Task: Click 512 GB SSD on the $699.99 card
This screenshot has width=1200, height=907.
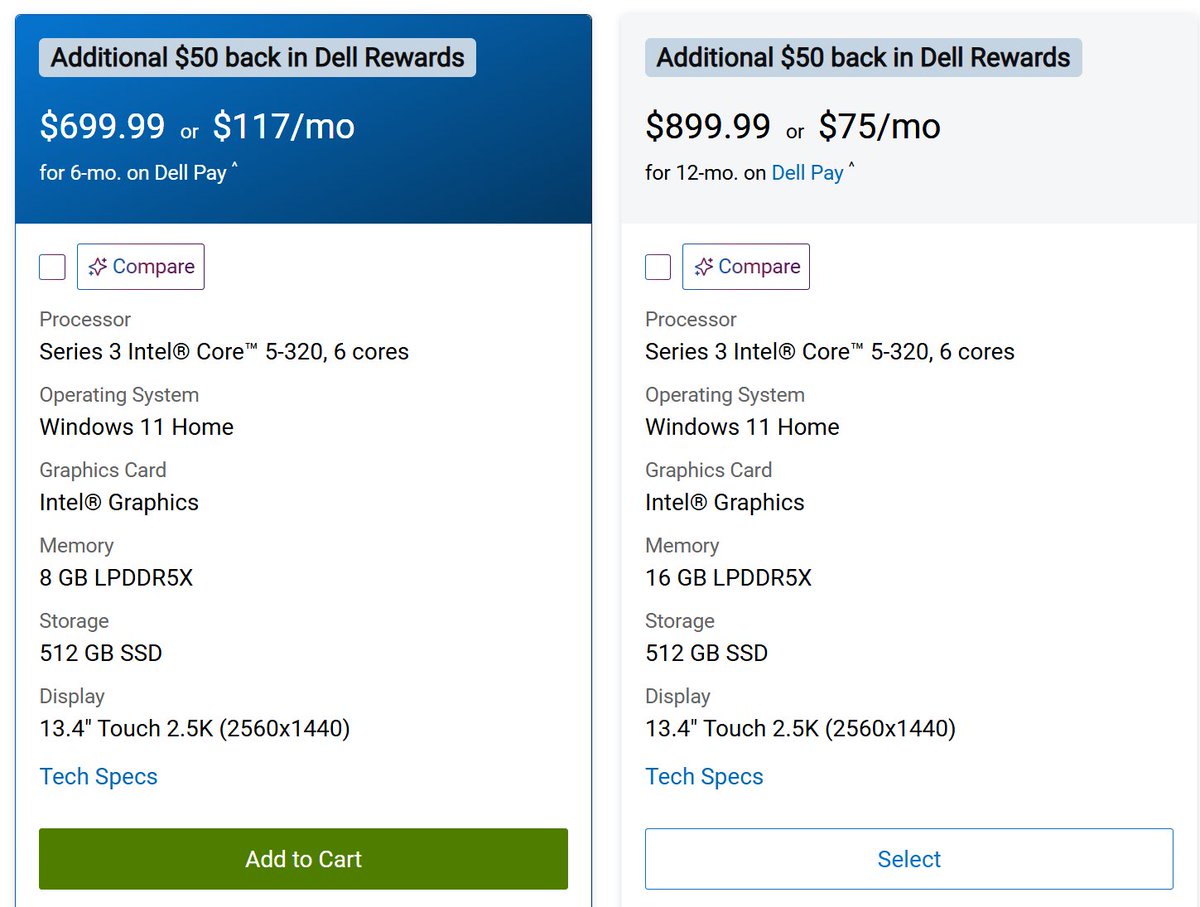Action: click(101, 653)
